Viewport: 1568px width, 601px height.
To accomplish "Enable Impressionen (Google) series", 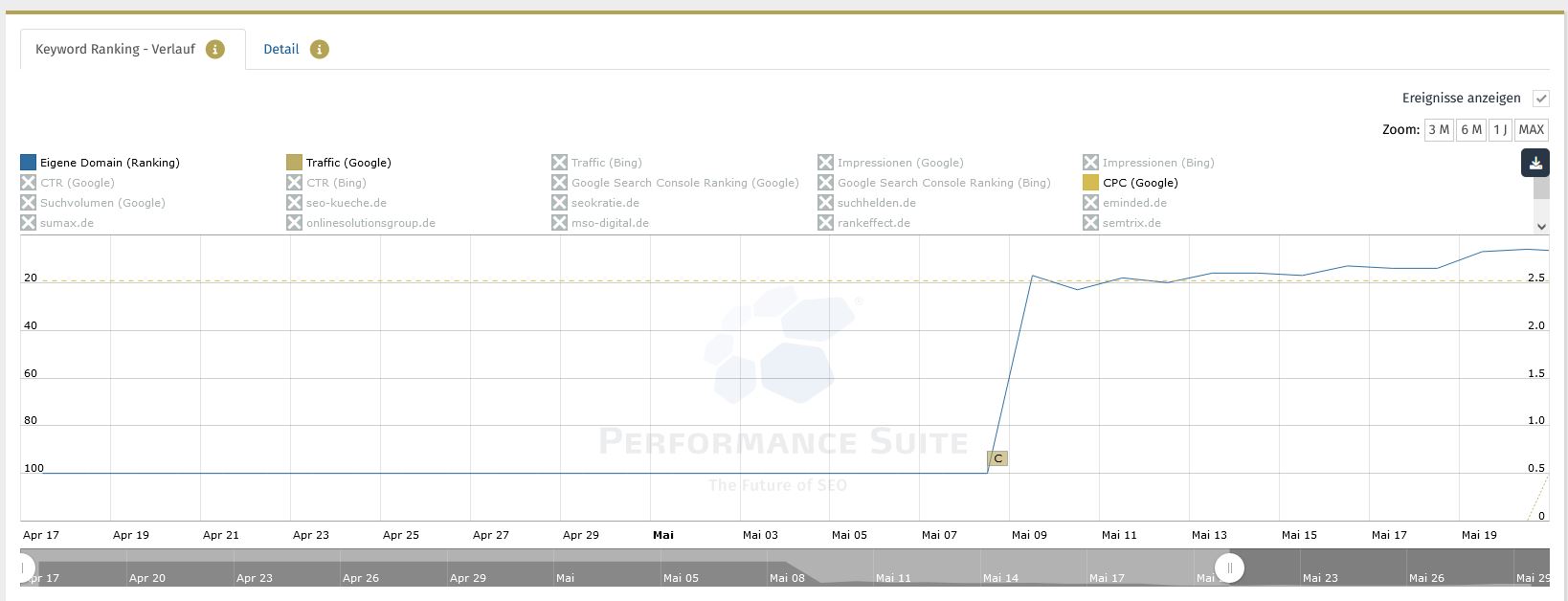I will point(890,163).
